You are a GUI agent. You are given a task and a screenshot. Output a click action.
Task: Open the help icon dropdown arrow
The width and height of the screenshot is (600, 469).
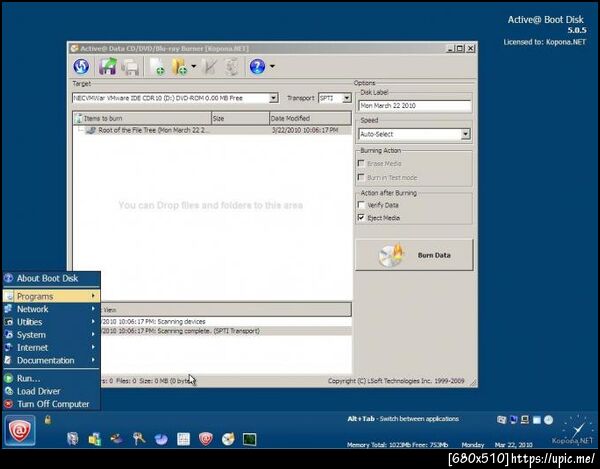click(272, 66)
